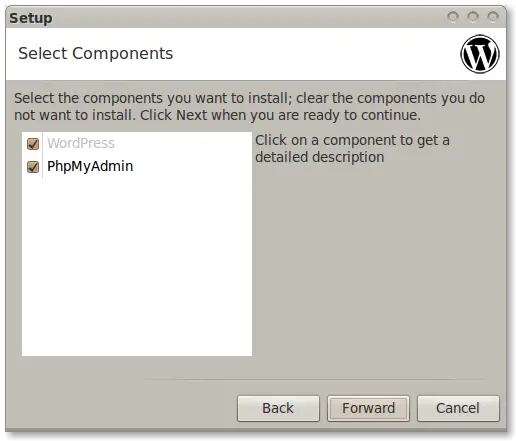The image size is (516, 441).
Task: Click the middle circular window control
Action: click(473, 16)
